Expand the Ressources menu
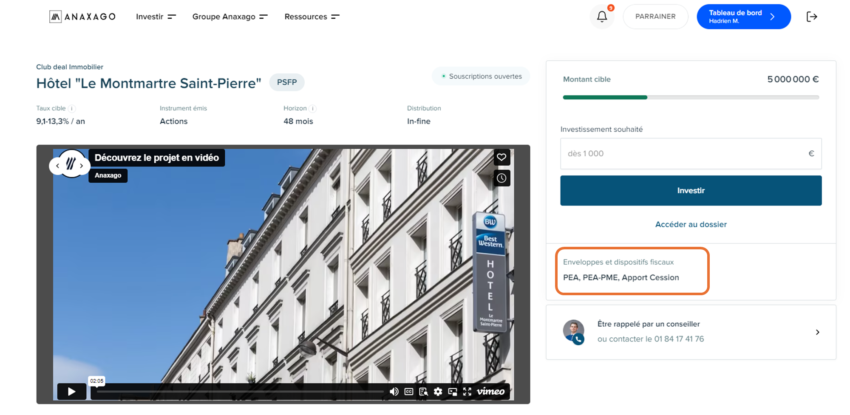This screenshot has width=850, height=415. coord(312,17)
